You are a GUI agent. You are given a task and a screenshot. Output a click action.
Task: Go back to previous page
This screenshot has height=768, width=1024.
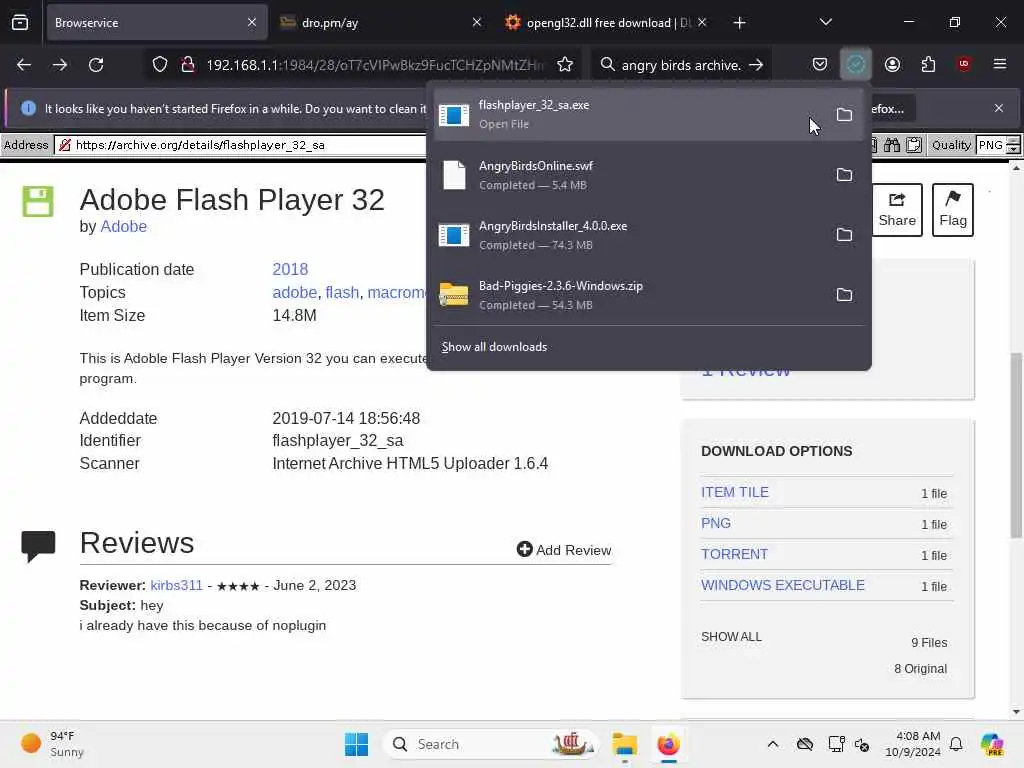24,65
